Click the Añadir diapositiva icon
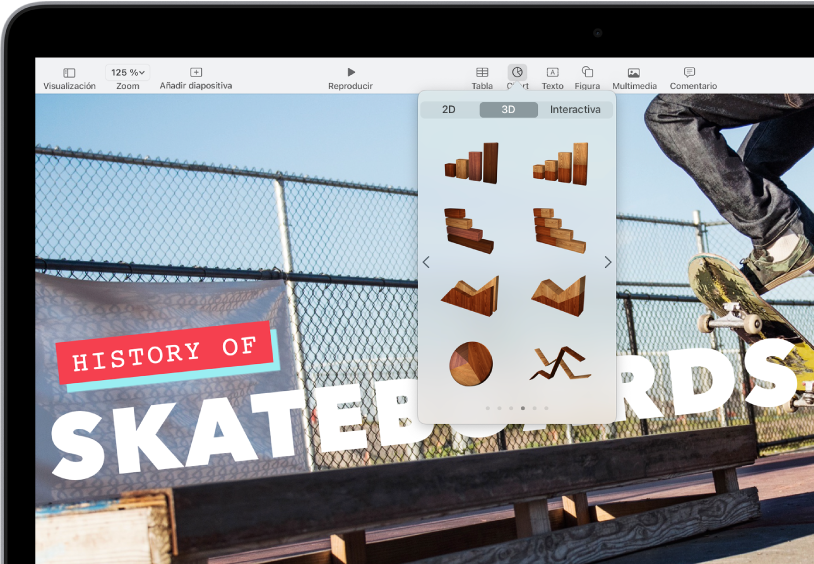The height and width of the screenshot is (564, 814). click(x=196, y=73)
